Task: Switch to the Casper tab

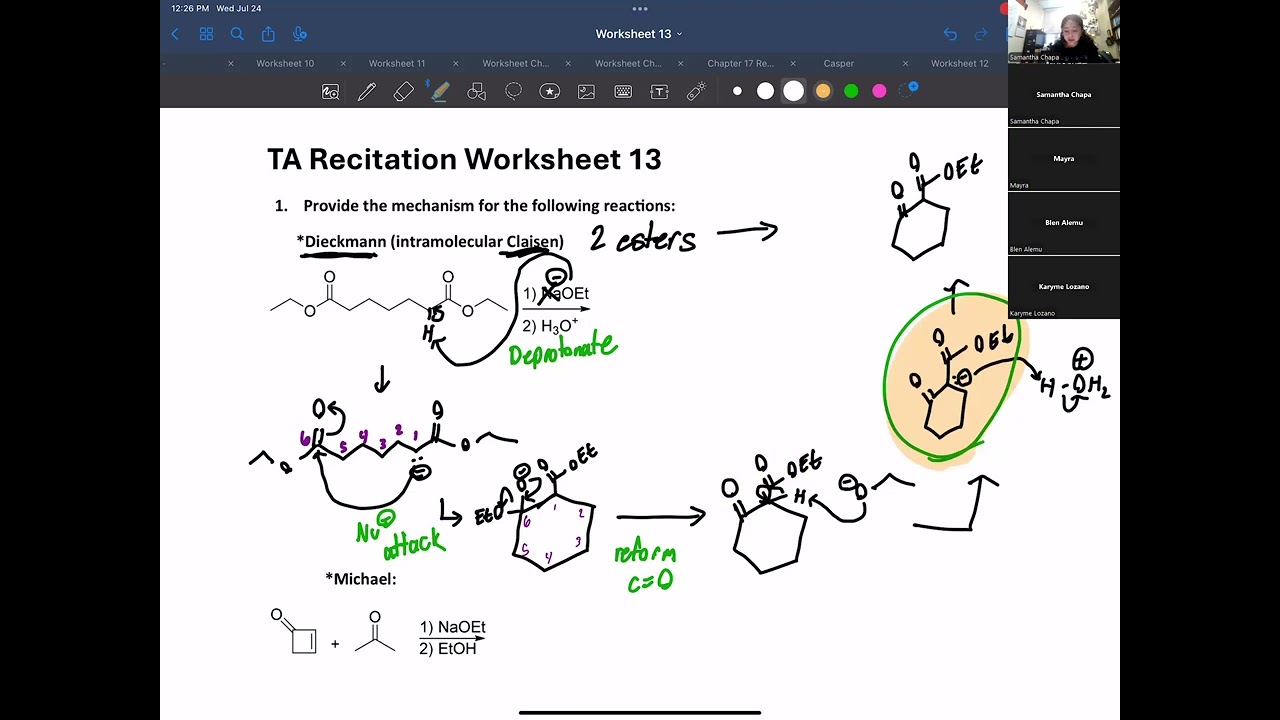Action: [x=839, y=63]
